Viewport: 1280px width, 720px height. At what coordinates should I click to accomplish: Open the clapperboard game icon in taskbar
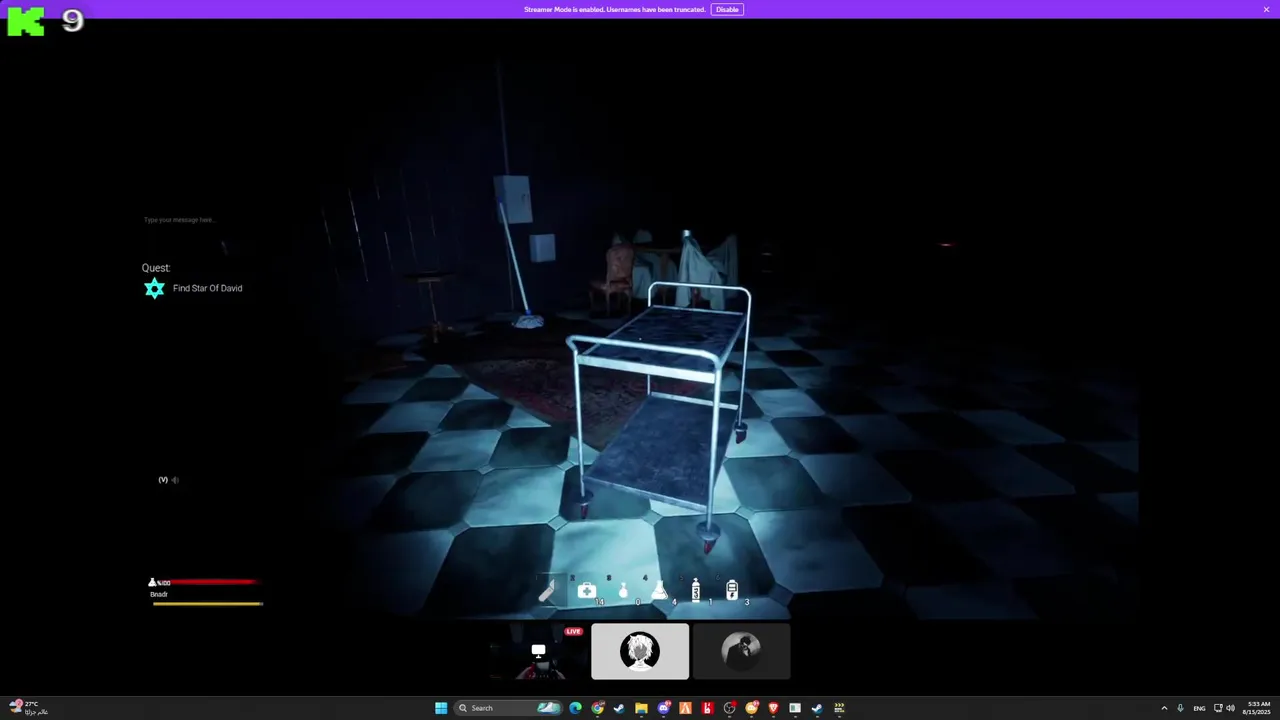(x=839, y=708)
